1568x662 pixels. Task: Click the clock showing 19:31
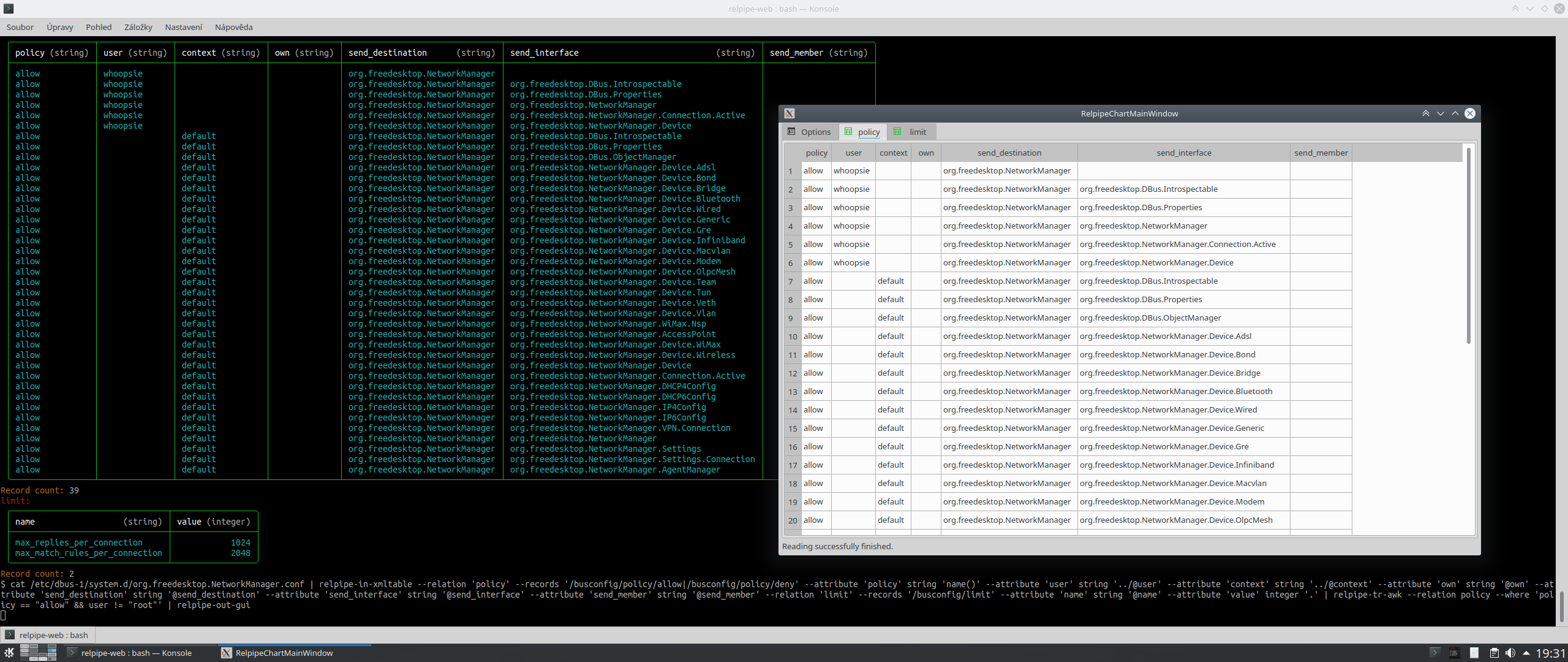[1550, 653]
